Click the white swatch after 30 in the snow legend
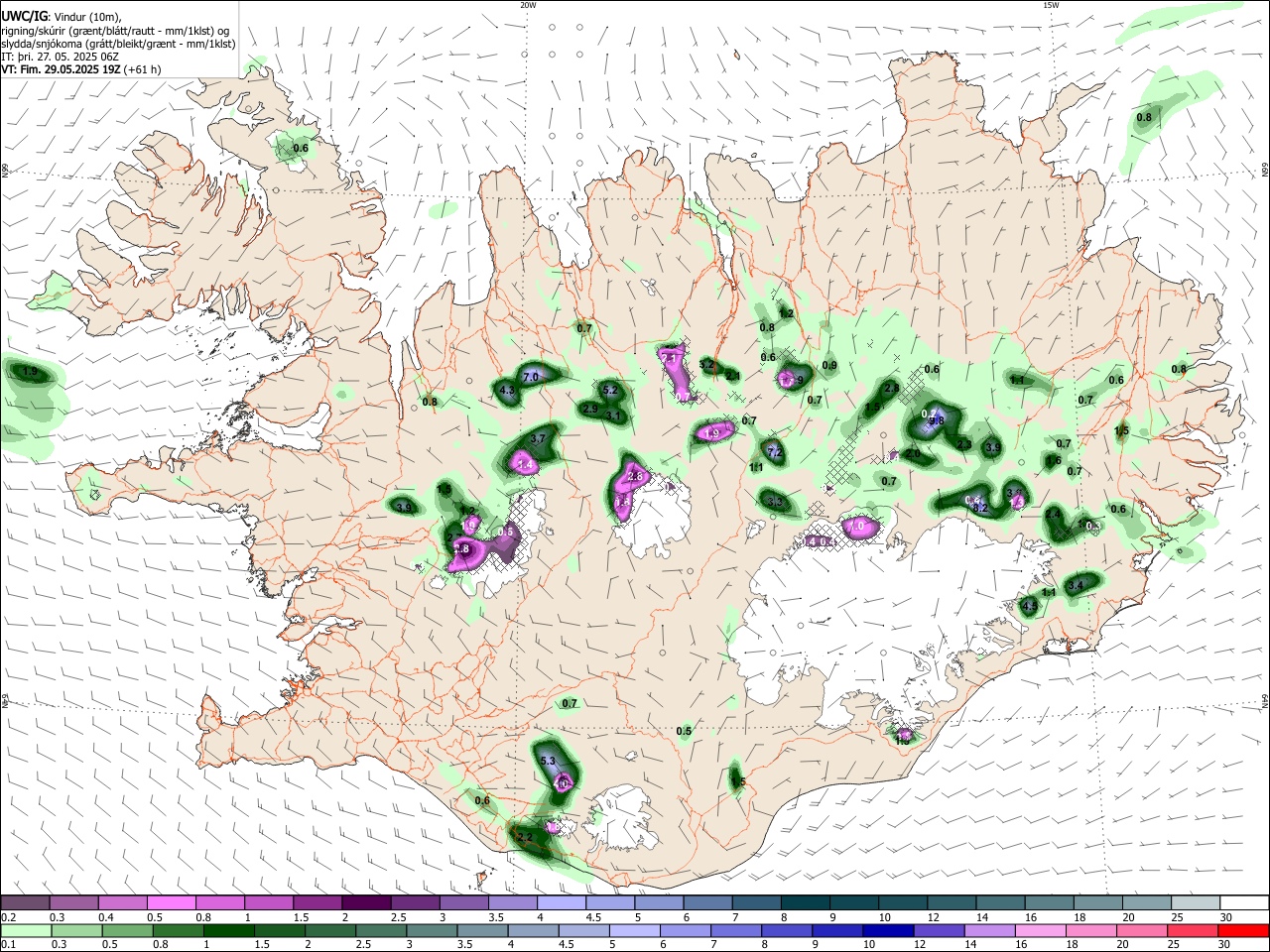The image size is (1270, 952). 1245,903
